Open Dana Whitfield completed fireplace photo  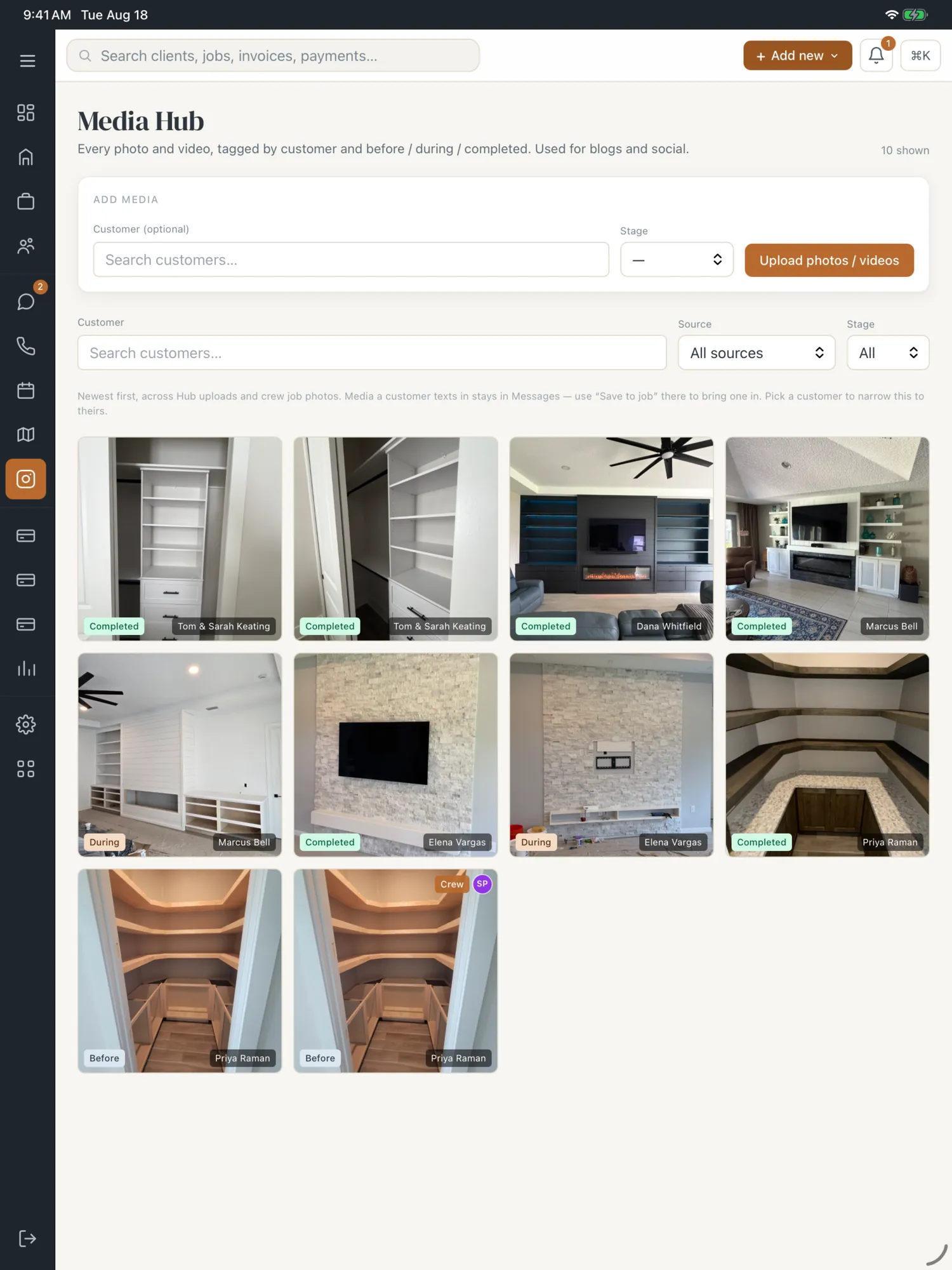tap(611, 538)
